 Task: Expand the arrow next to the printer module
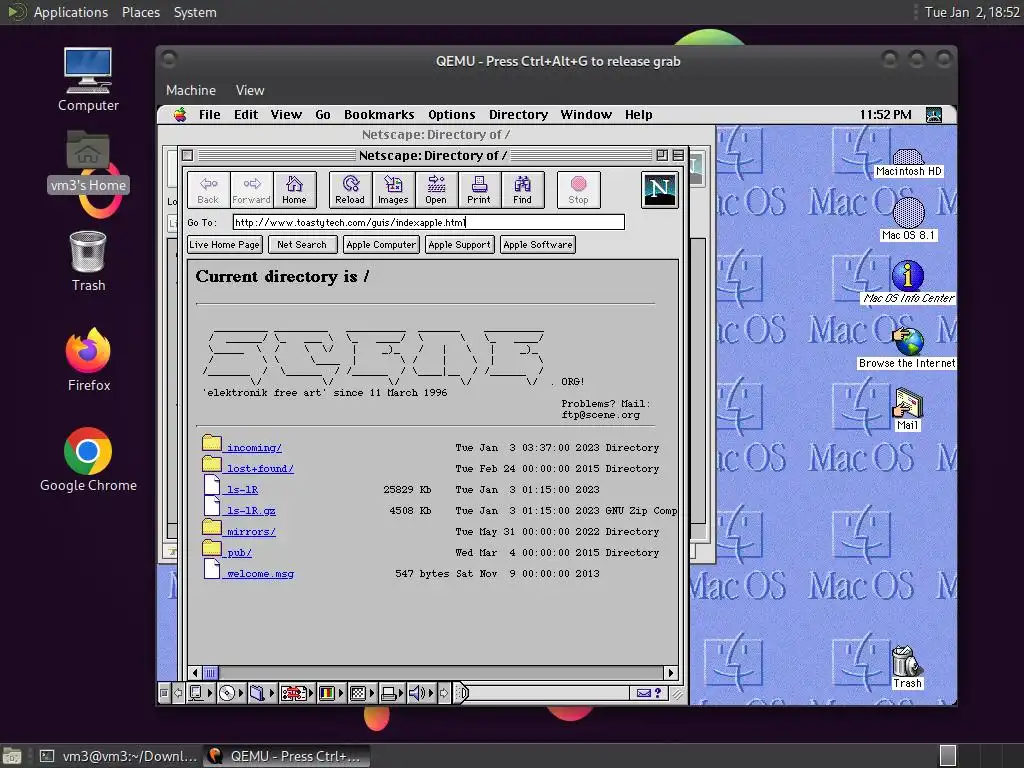pos(402,693)
